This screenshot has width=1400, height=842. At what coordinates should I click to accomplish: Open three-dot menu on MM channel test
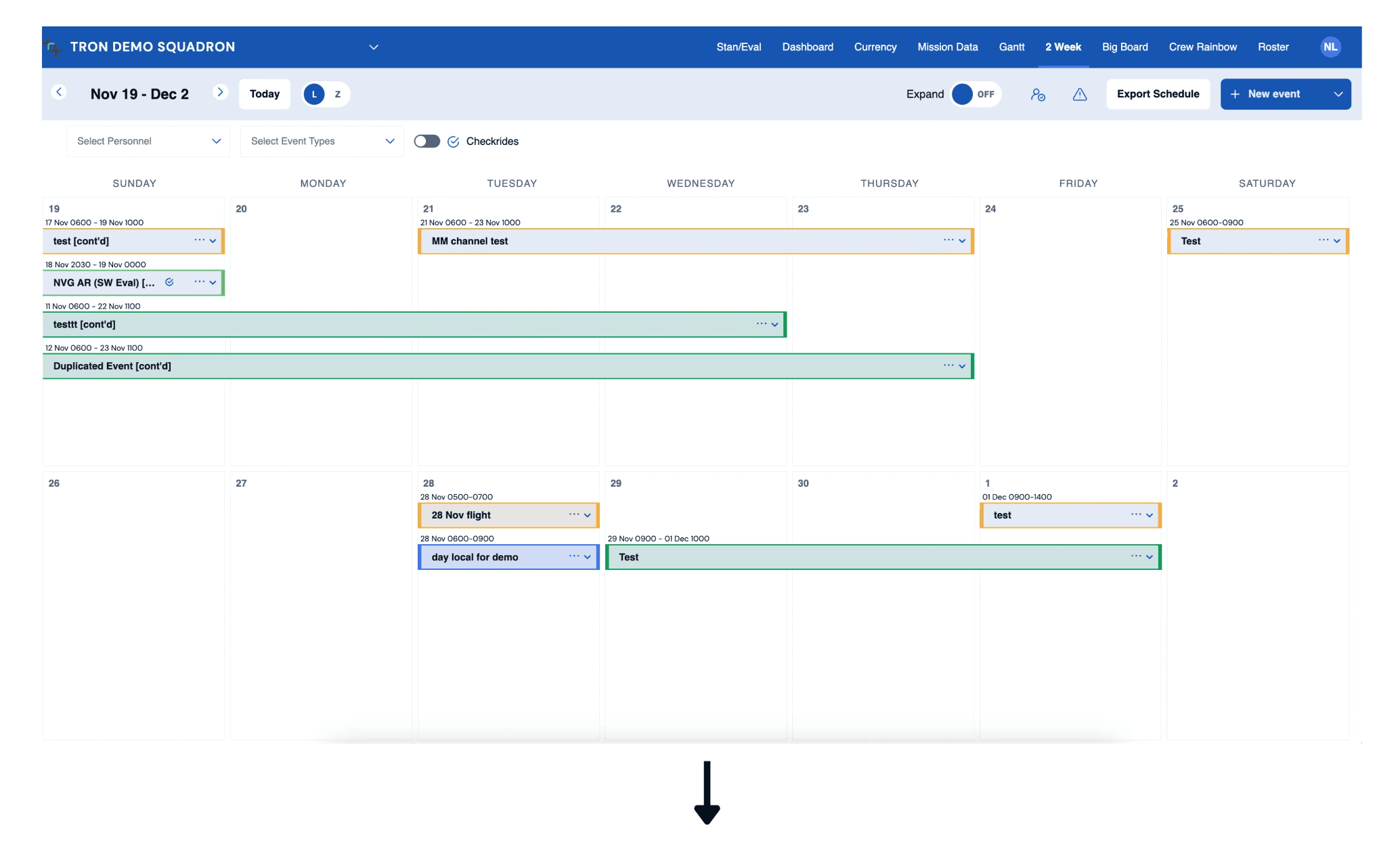(948, 240)
